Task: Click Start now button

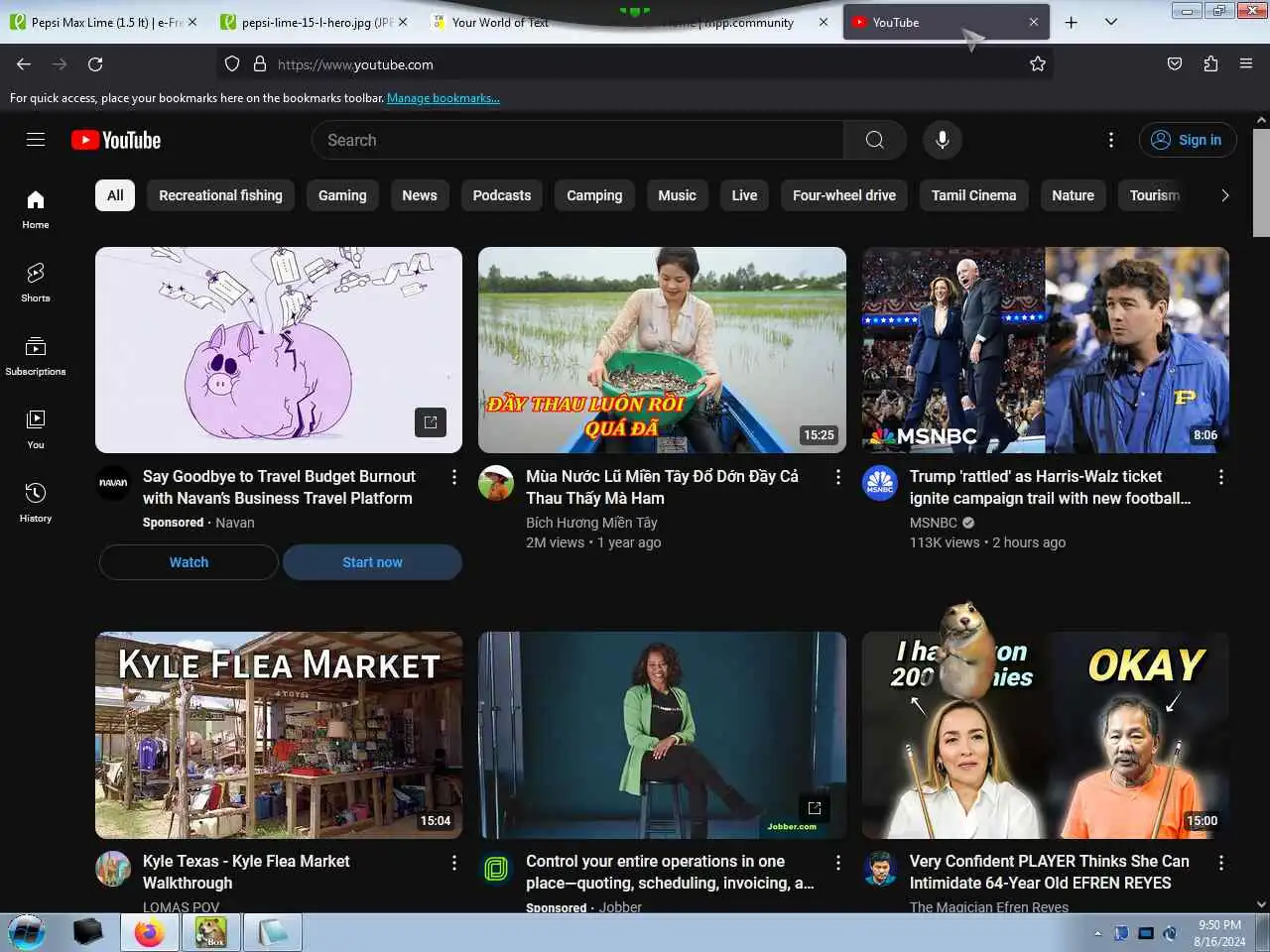Action: pyautogui.click(x=372, y=562)
